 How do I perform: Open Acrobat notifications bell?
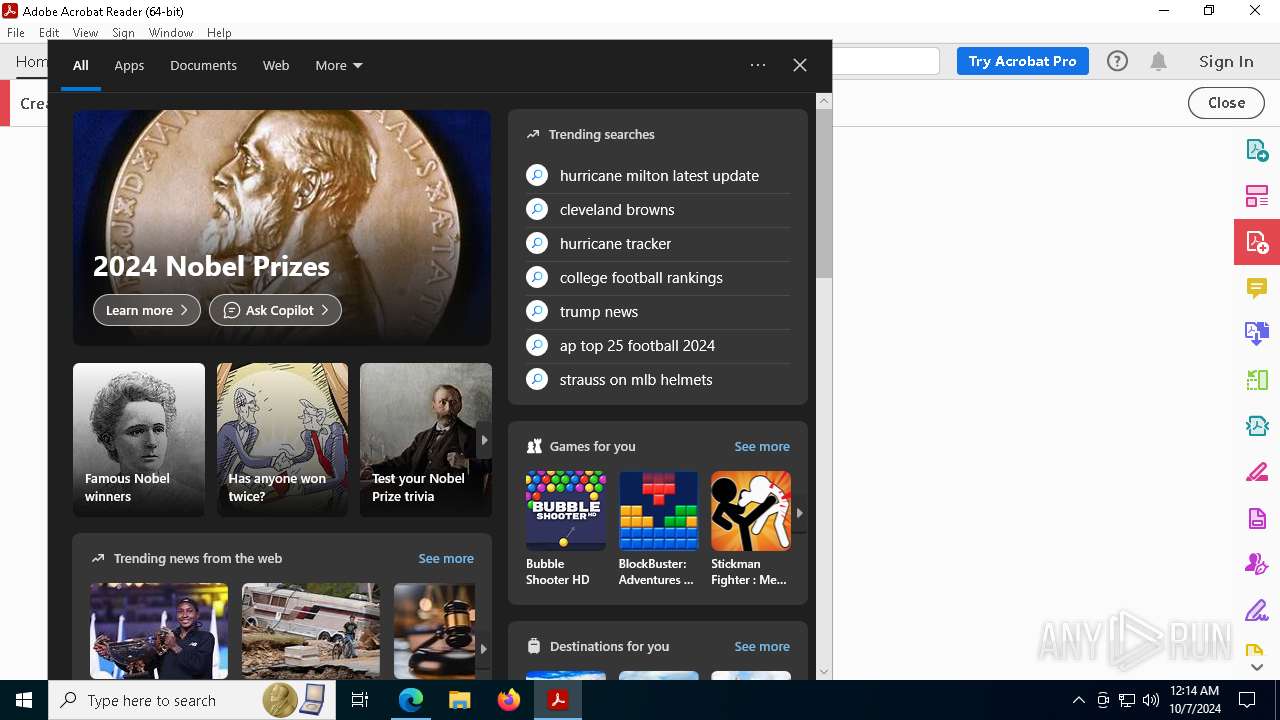coord(1158,61)
